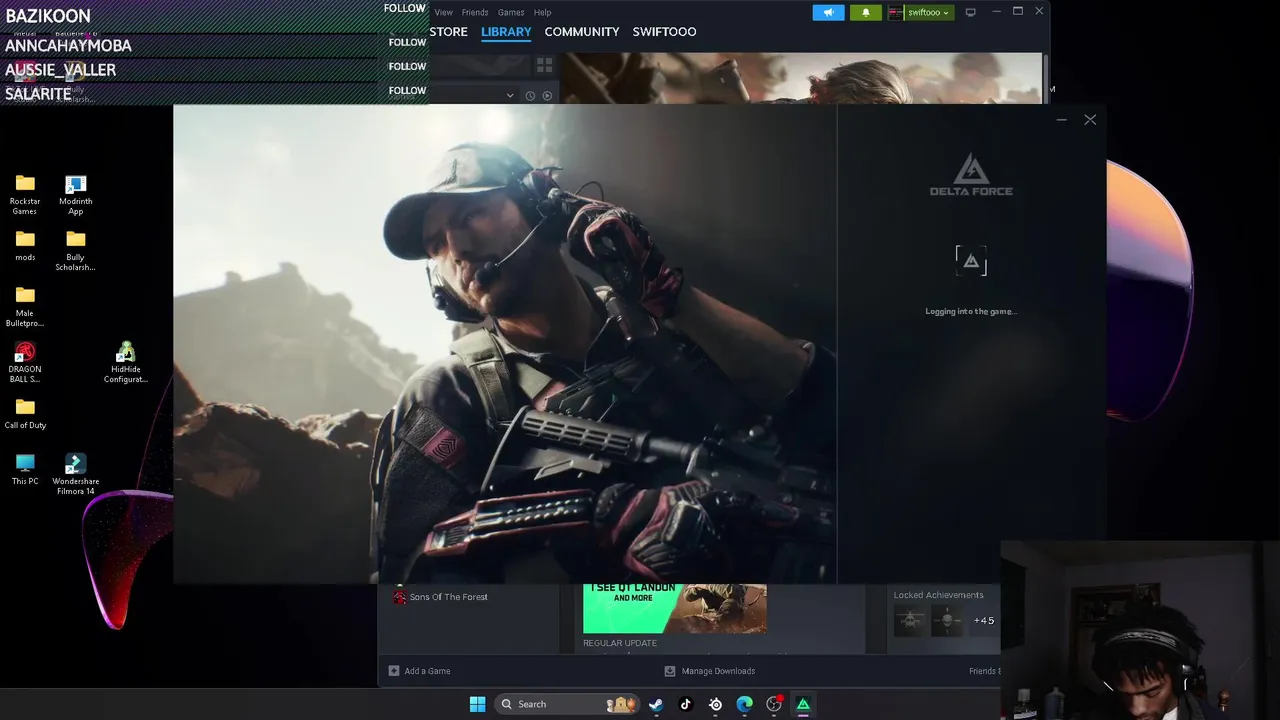Open the Rockstar Games desktop folder
1280x720 pixels.
click(25, 194)
